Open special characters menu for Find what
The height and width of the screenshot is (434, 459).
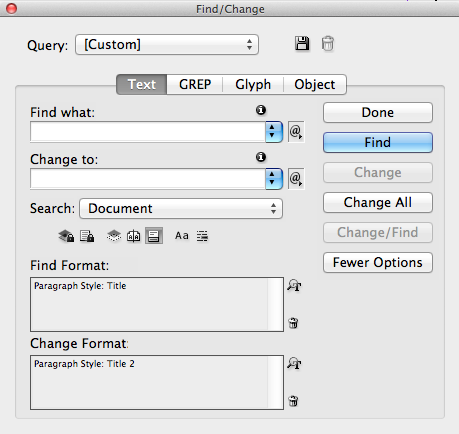(296, 132)
